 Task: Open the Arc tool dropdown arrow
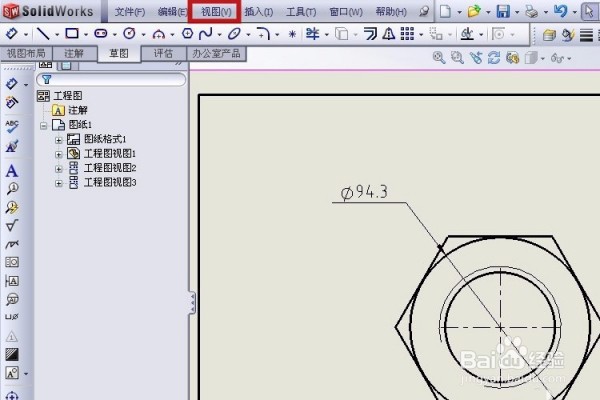(172, 34)
